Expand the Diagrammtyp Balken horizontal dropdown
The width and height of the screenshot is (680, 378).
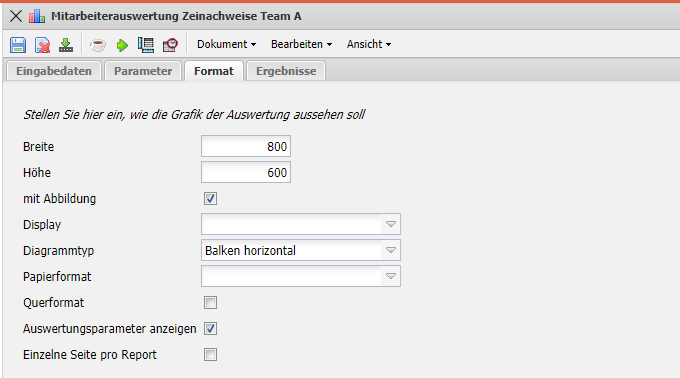(x=301, y=250)
